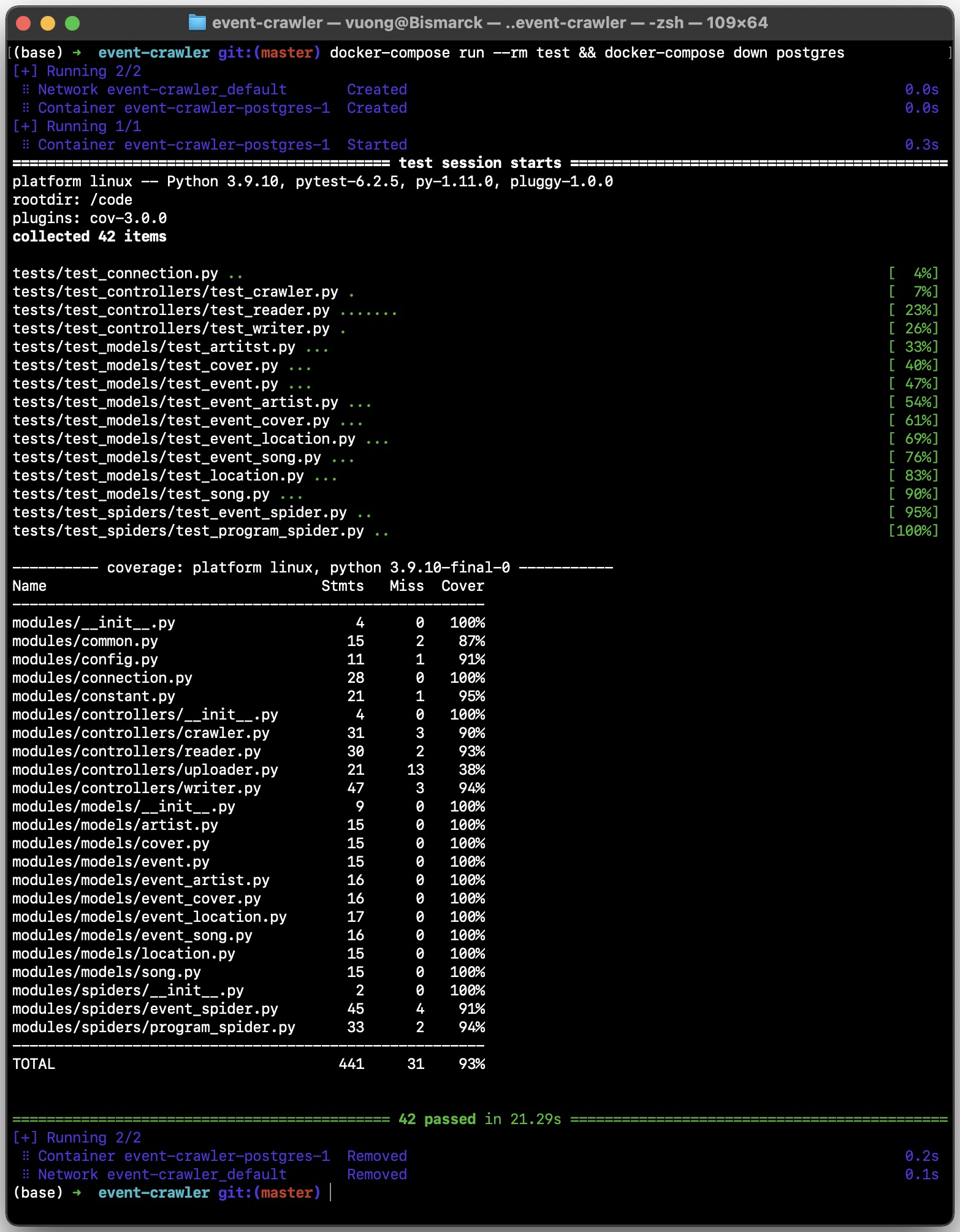
Task: Click the [100%] progress indicator
Action: coord(913,531)
